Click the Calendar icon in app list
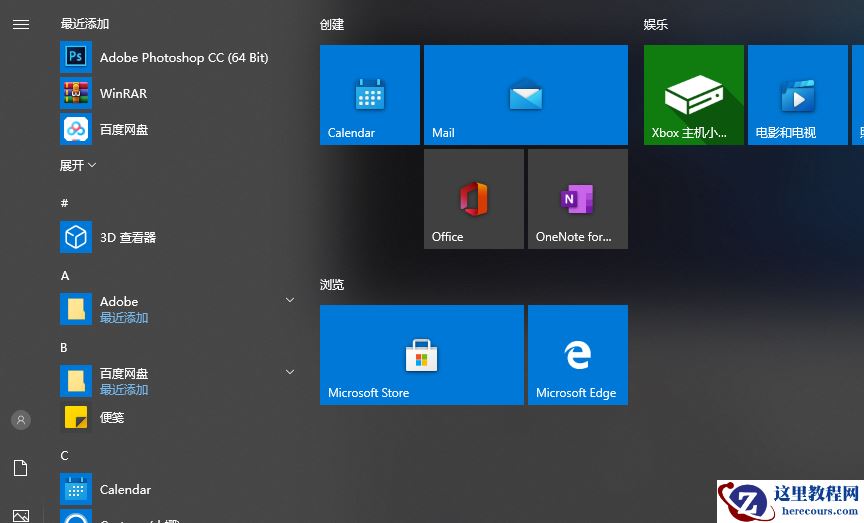864x523 pixels. tap(76, 489)
